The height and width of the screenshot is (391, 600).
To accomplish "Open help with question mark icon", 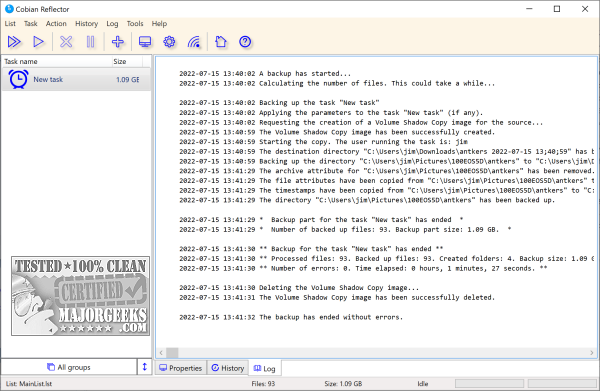I will [x=245, y=42].
